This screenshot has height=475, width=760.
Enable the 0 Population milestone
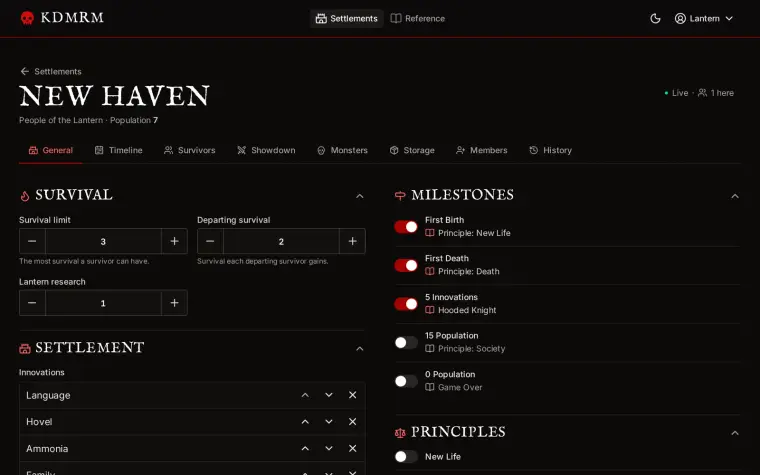[x=406, y=381]
